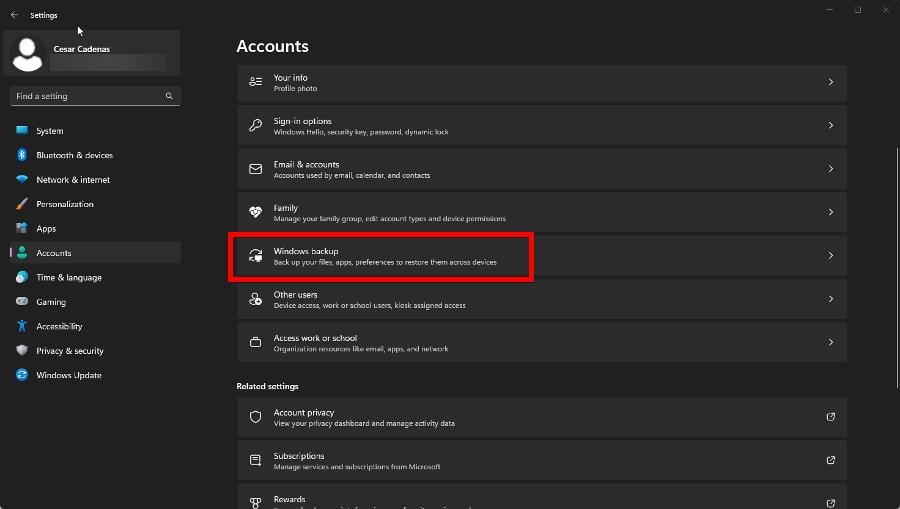Click the search magnifier icon
Viewport: 900px width, 509px height.
coord(169,96)
